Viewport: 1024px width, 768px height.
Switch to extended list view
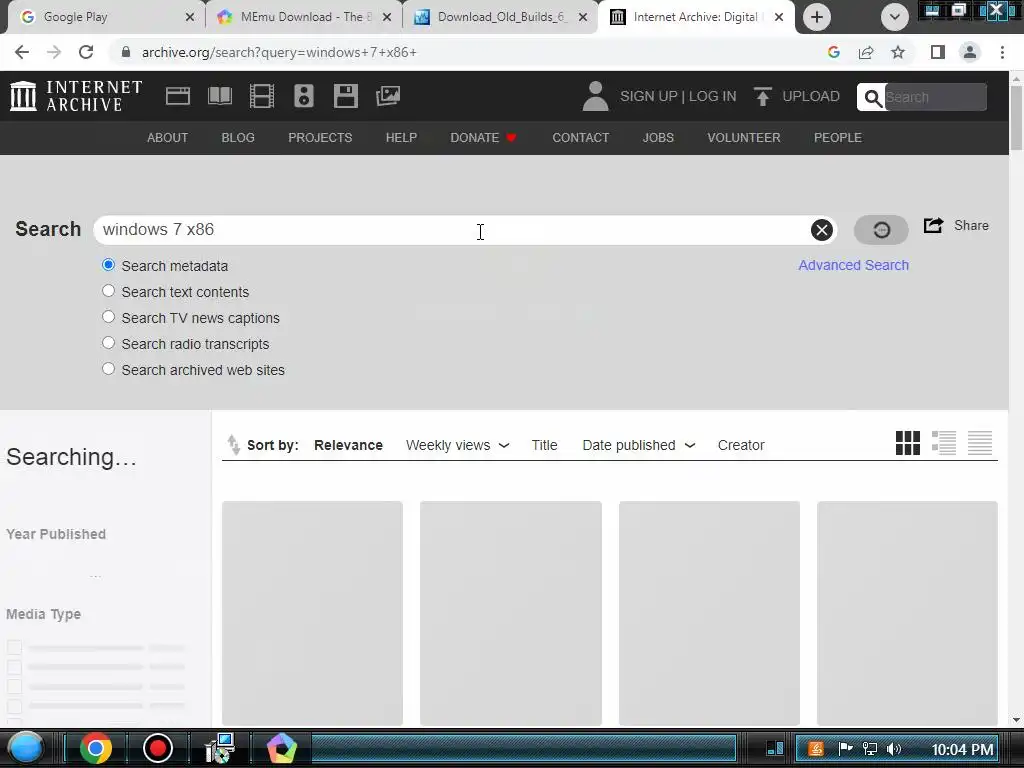coord(944,443)
